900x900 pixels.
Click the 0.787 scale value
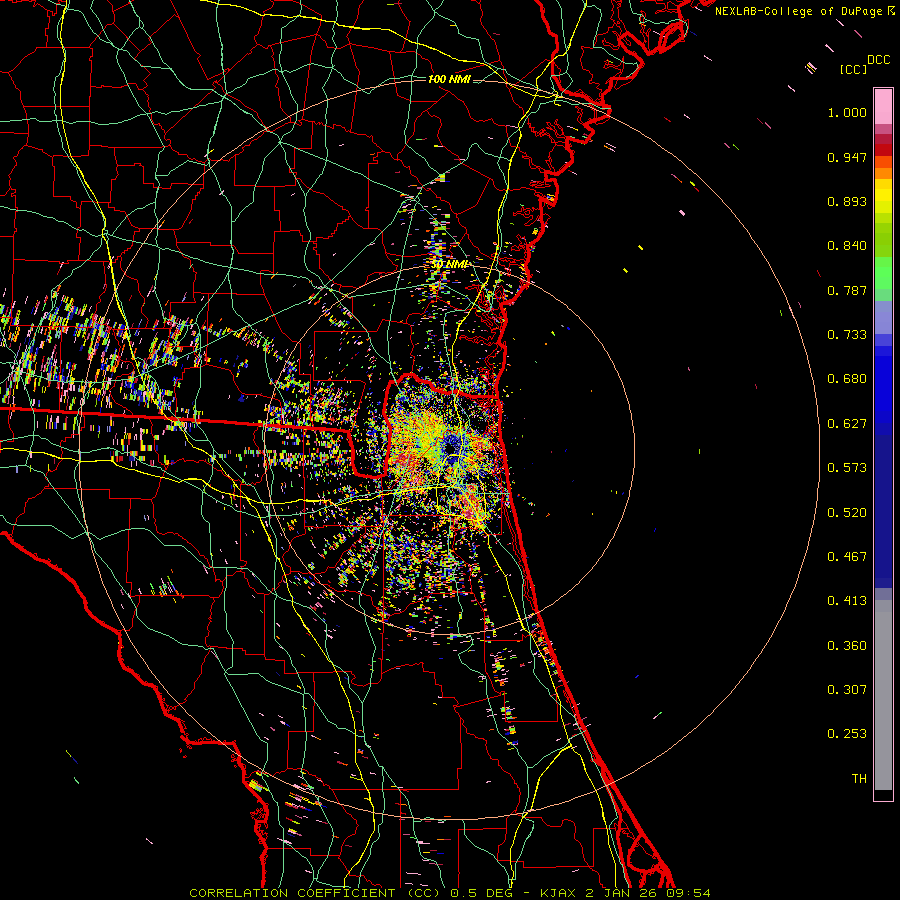pos(847,290)
